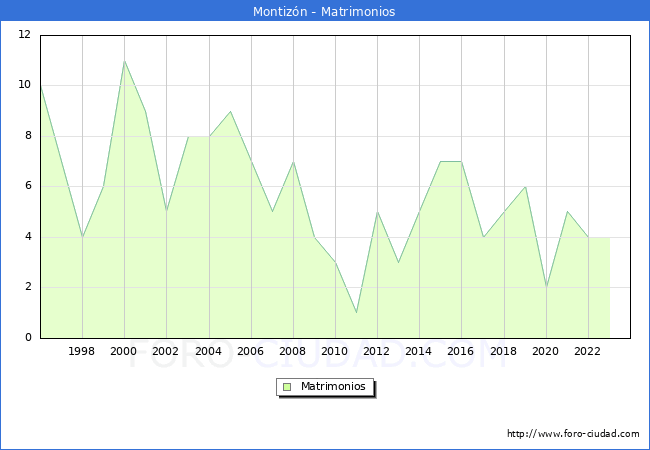The width and height of the screenshot is (650, 450).
Task: Select x-axis label 2002
Action: pos(165,351)
